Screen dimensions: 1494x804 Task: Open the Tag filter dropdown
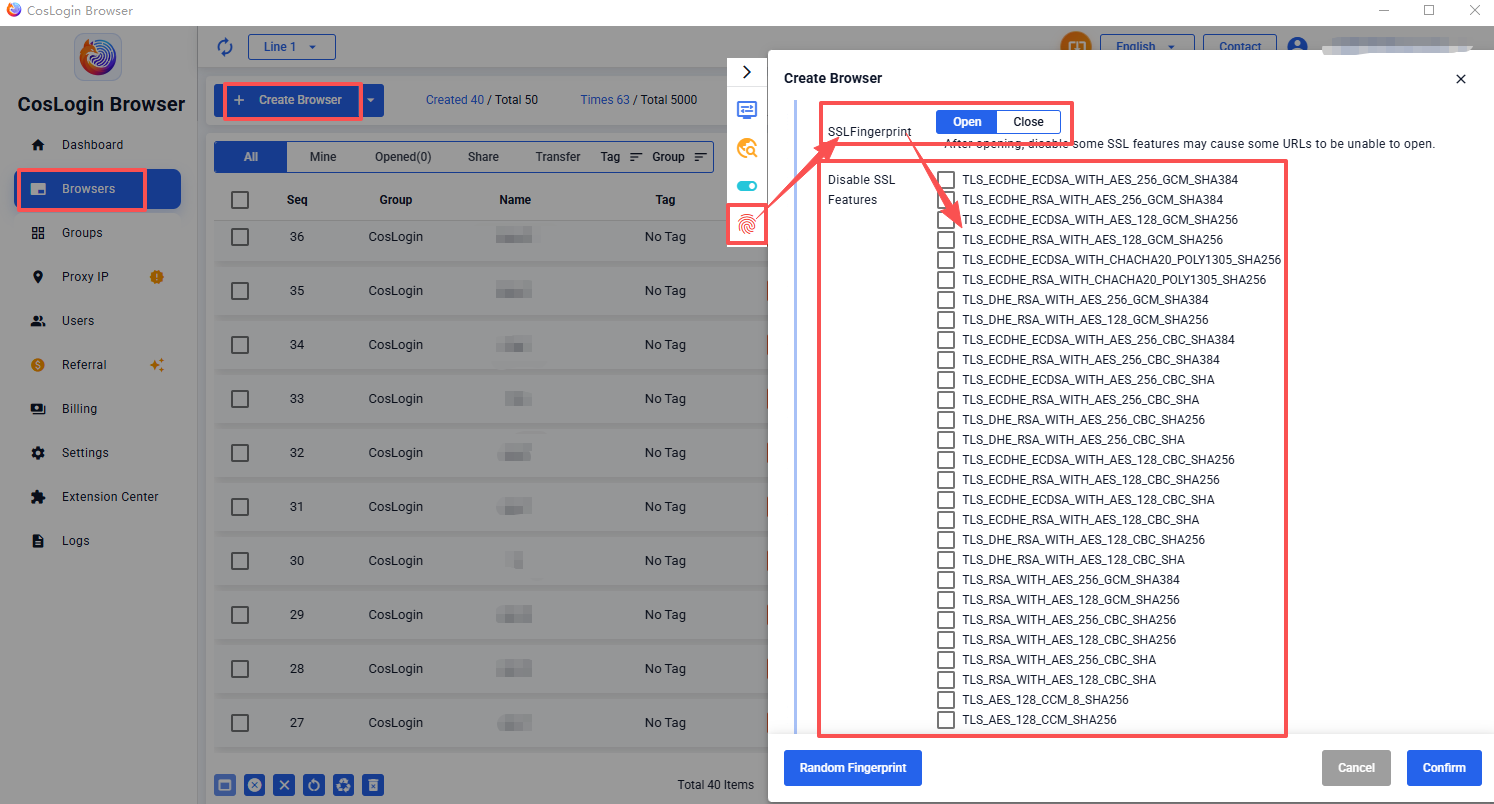[x=622, y=157]
